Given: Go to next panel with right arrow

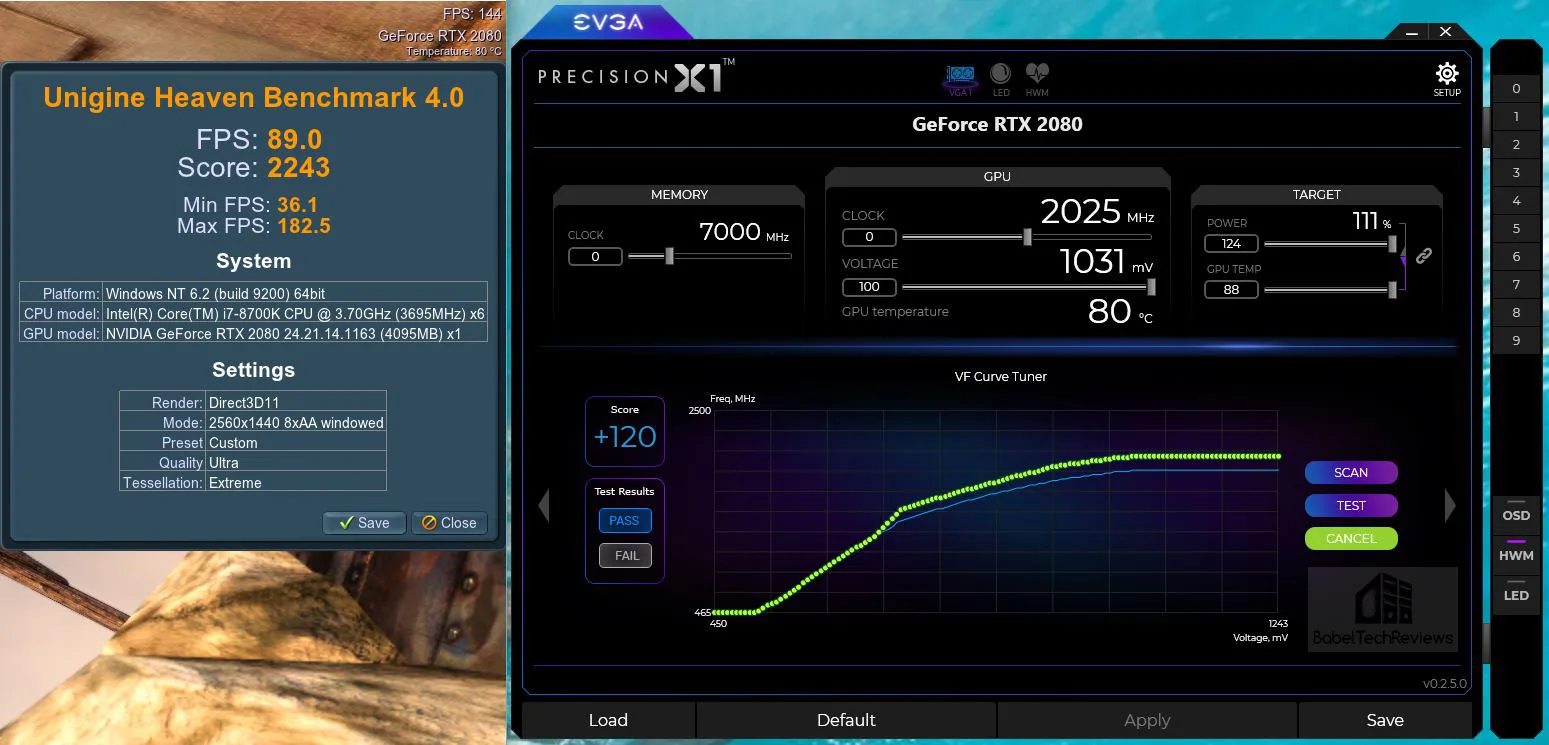Looking at the screenshot, I should click(x=1450, y=506).
